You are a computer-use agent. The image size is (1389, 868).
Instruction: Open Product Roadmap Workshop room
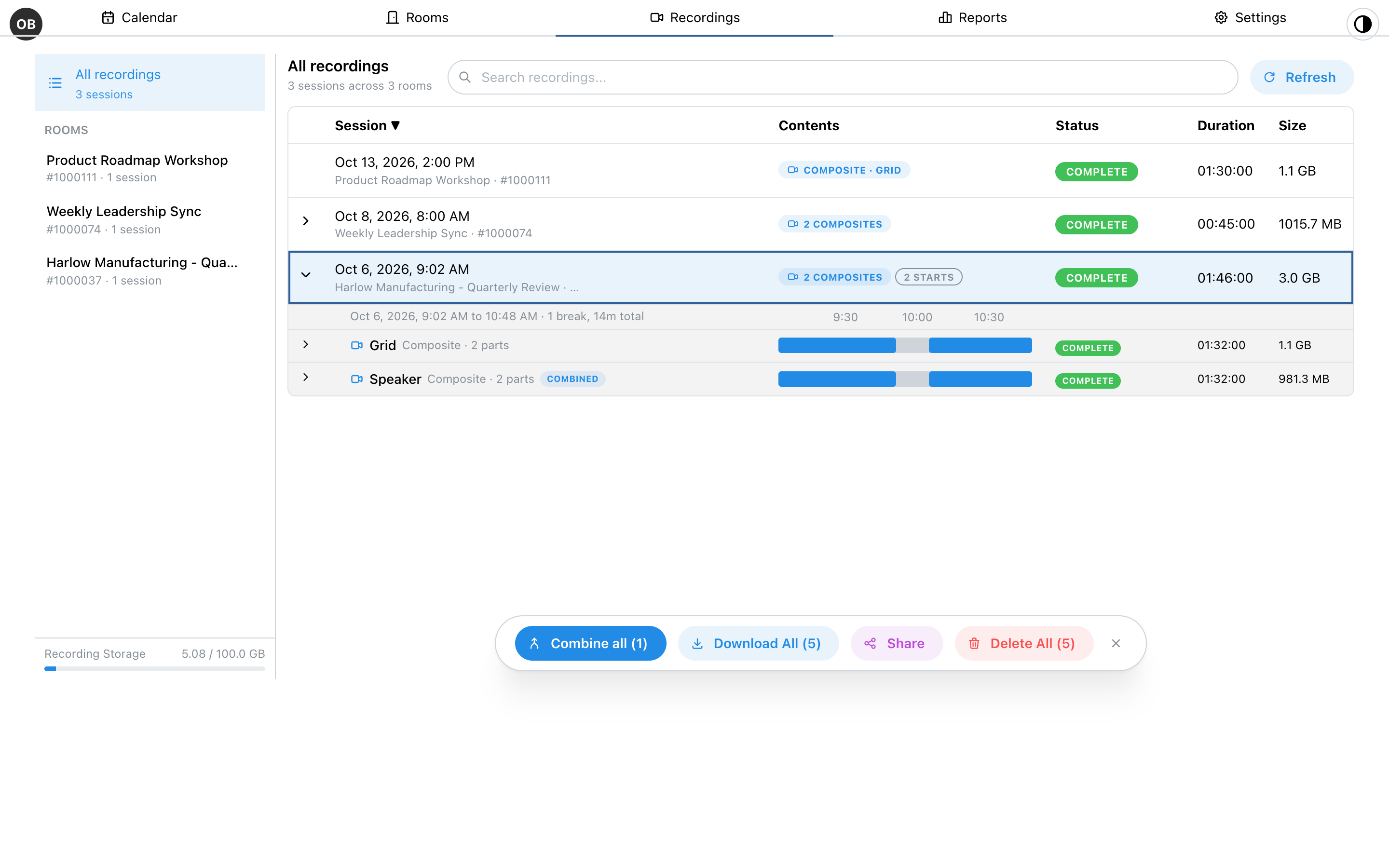click(150, 168)
